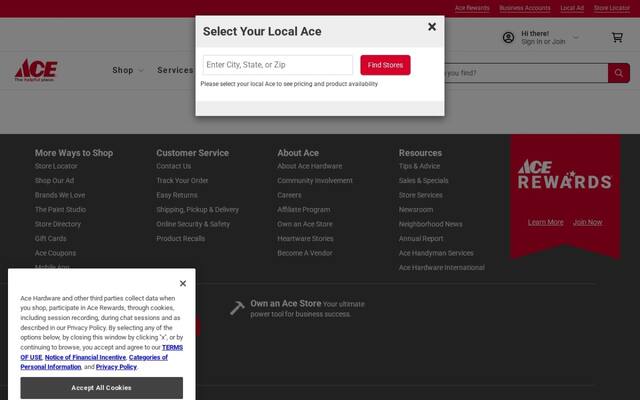Click the hammer icon beside Own an Ace Store
This screenshot has width=640, height=400.
tap(237, 308)
